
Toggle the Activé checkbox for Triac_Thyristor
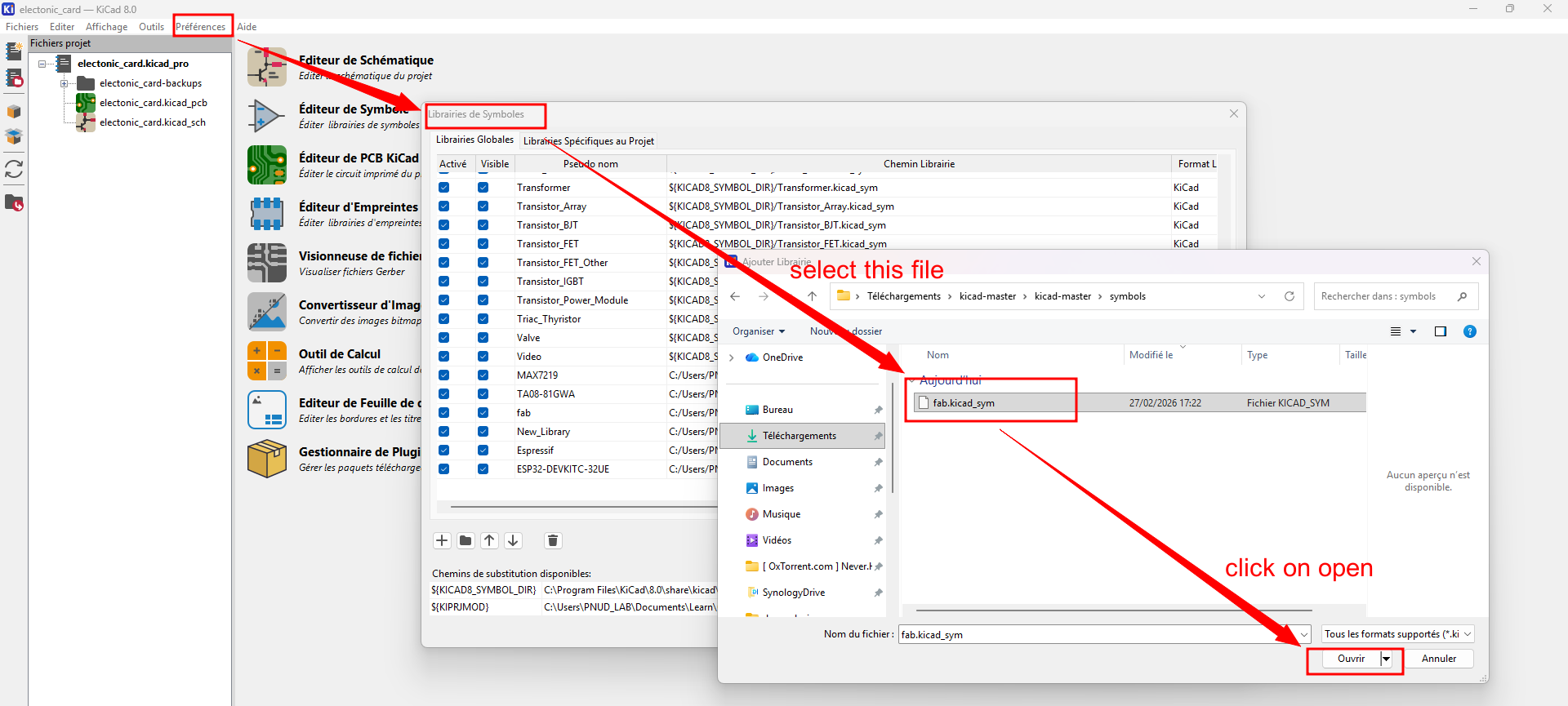tap(443, 319)
